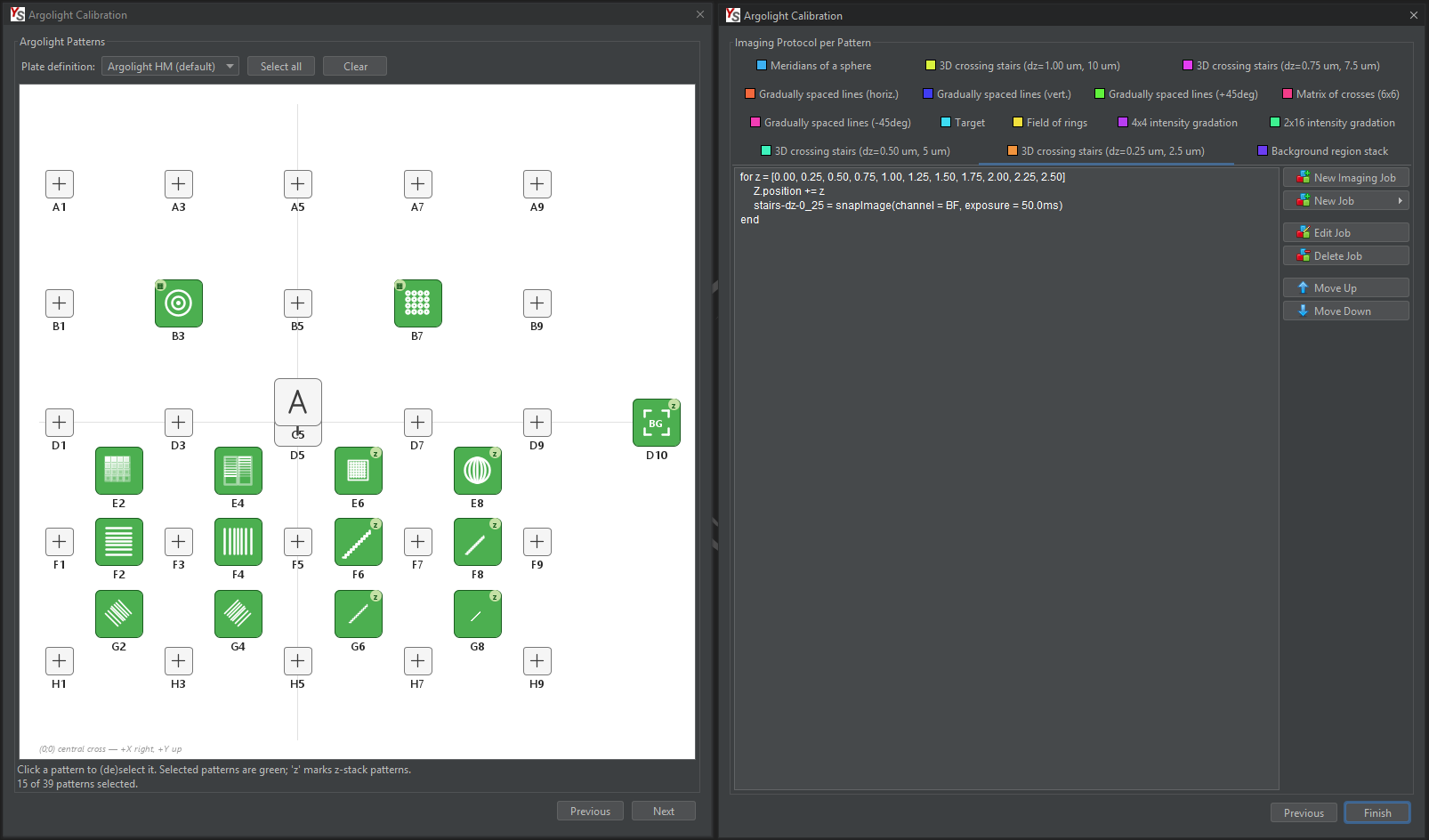This screenshot has width=1429, height=840.
Task: Add pattern position A1
Action: pos(60,184)
